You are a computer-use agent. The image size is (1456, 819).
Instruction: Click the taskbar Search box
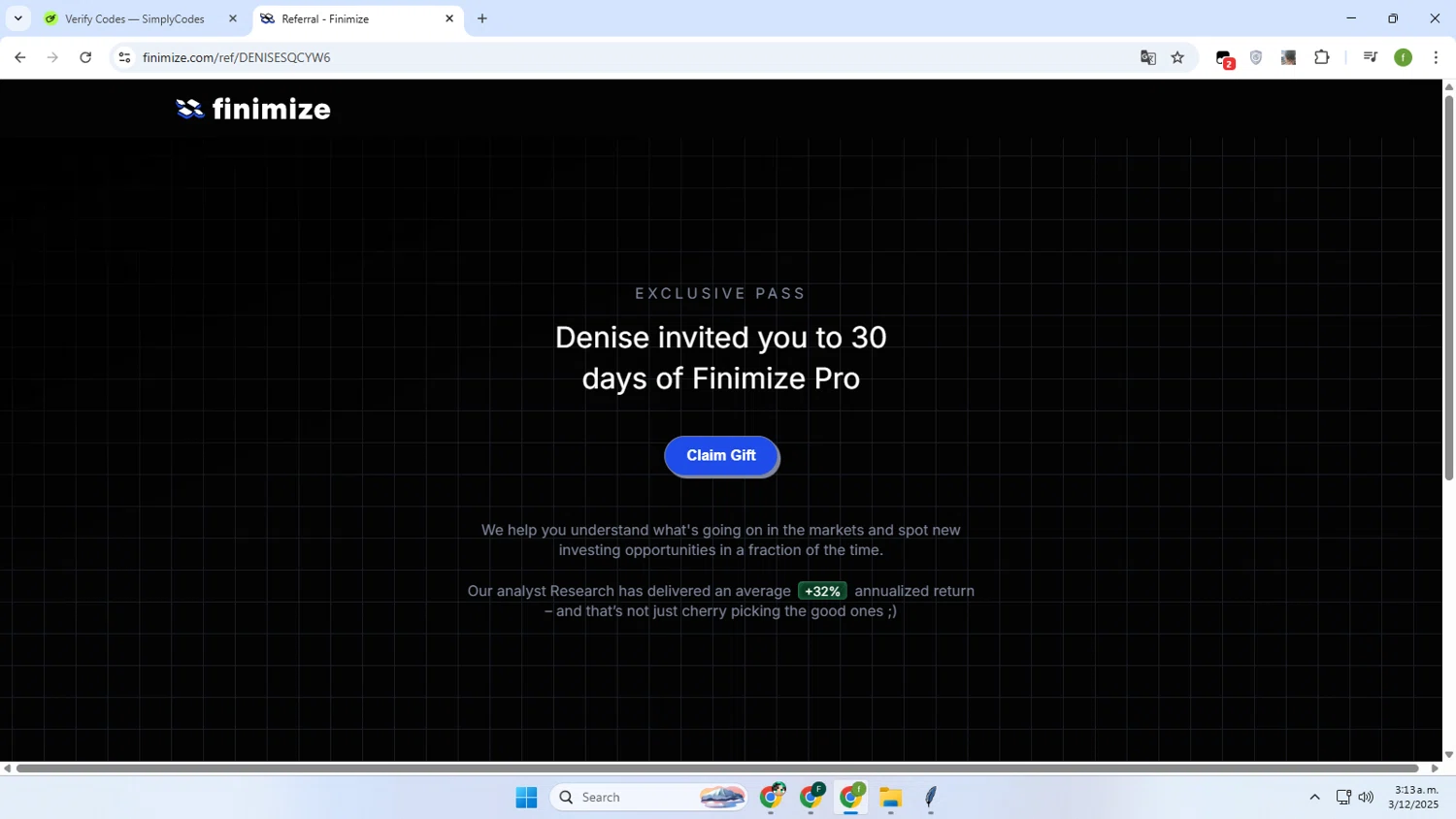tap(649, 798)
